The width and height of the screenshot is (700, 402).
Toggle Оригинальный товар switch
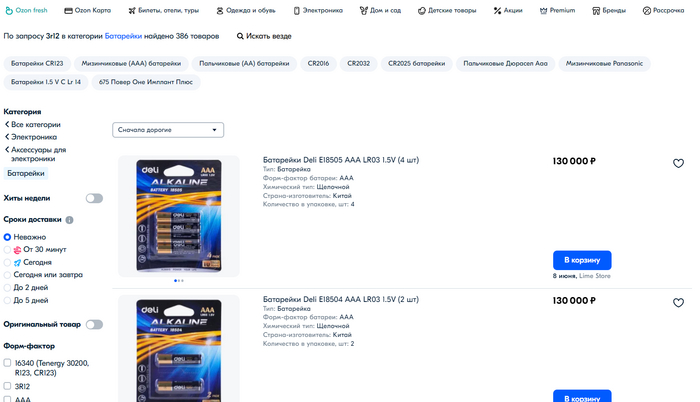94,325
